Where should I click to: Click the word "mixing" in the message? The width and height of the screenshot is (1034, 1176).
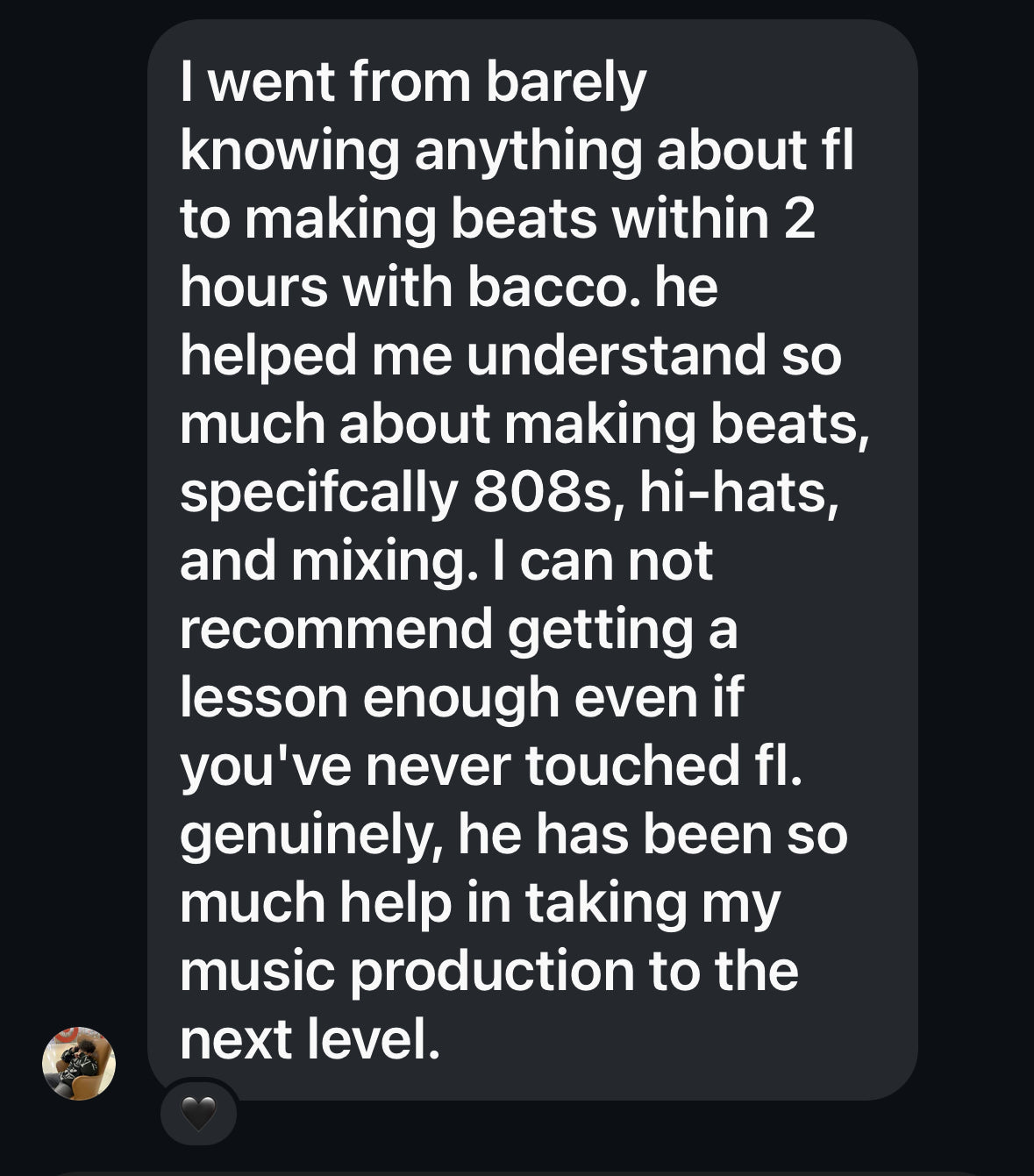378,562
